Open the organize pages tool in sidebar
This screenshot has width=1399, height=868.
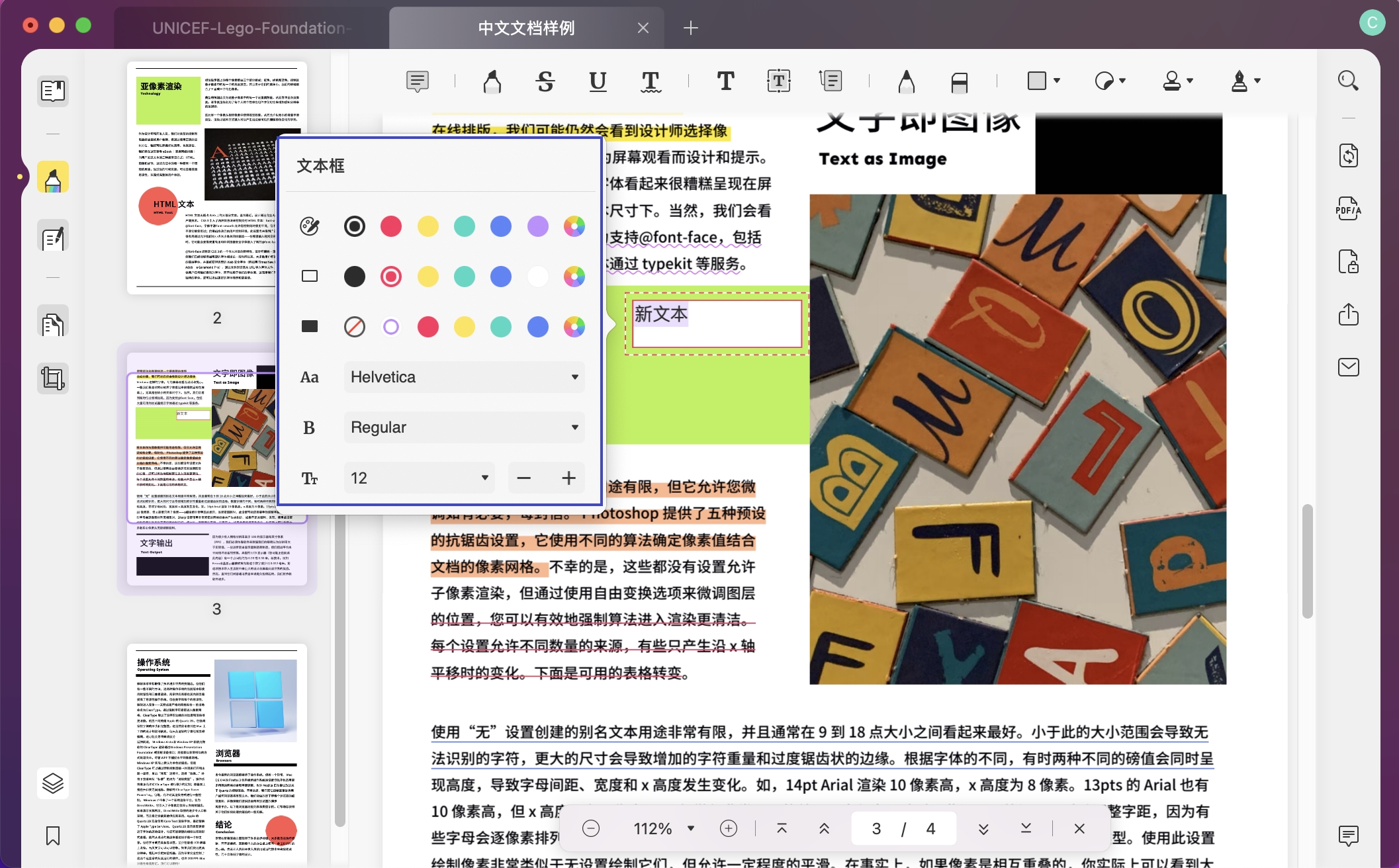53,322
